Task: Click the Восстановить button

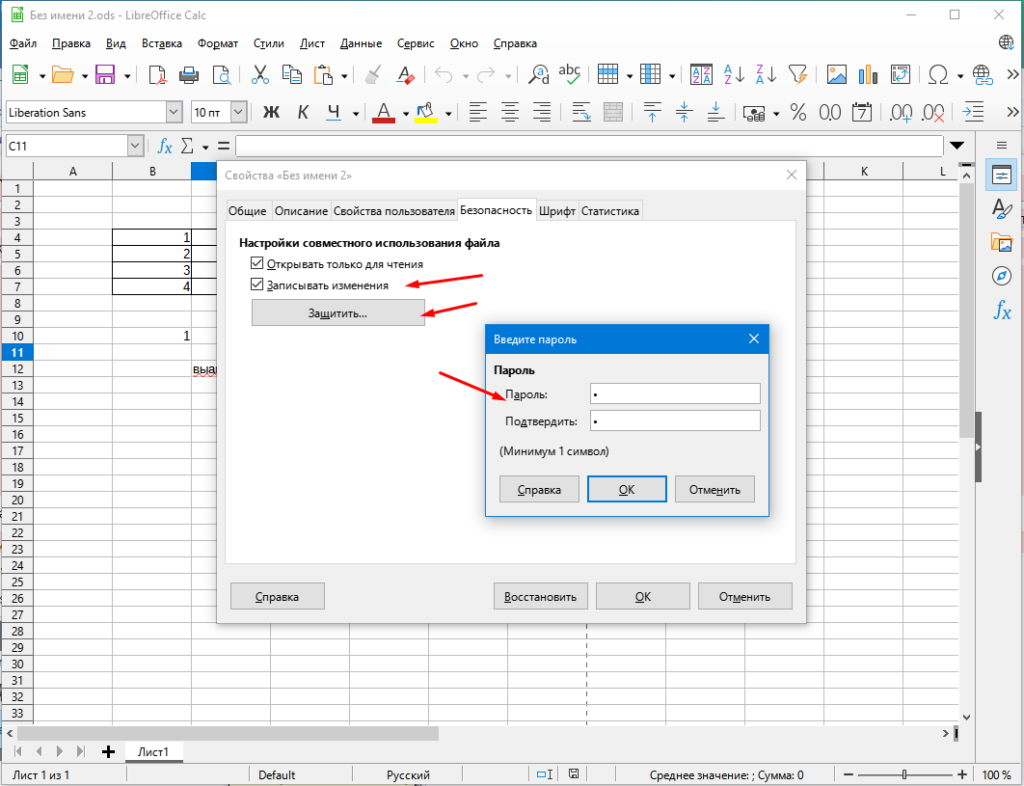Action: tap(540, 596)
